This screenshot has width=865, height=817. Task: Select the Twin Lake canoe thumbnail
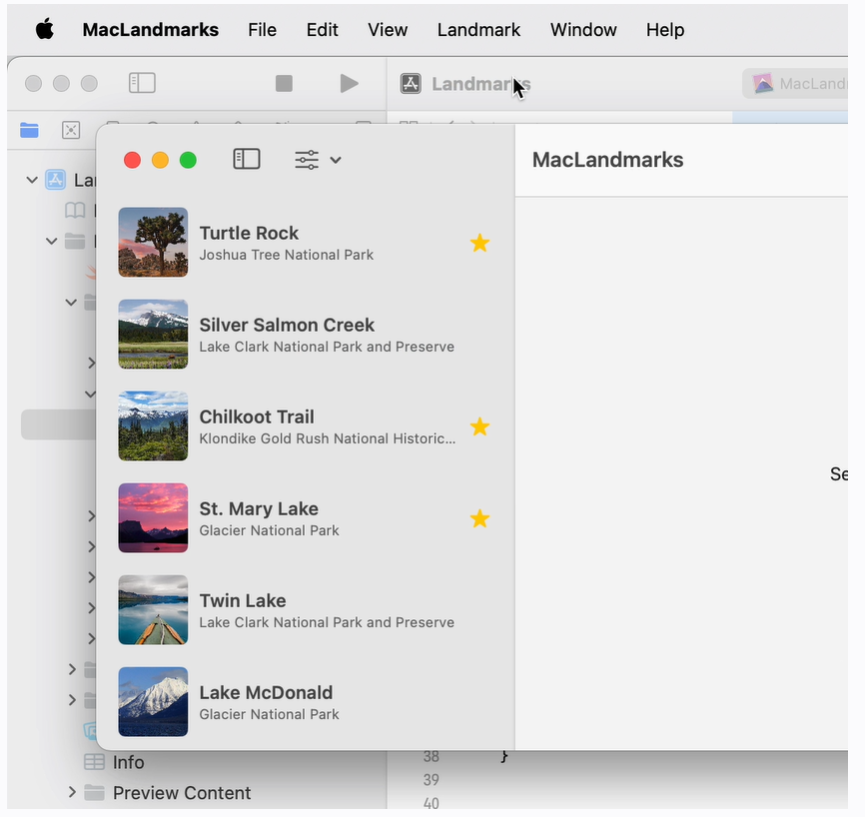[153, 610]
